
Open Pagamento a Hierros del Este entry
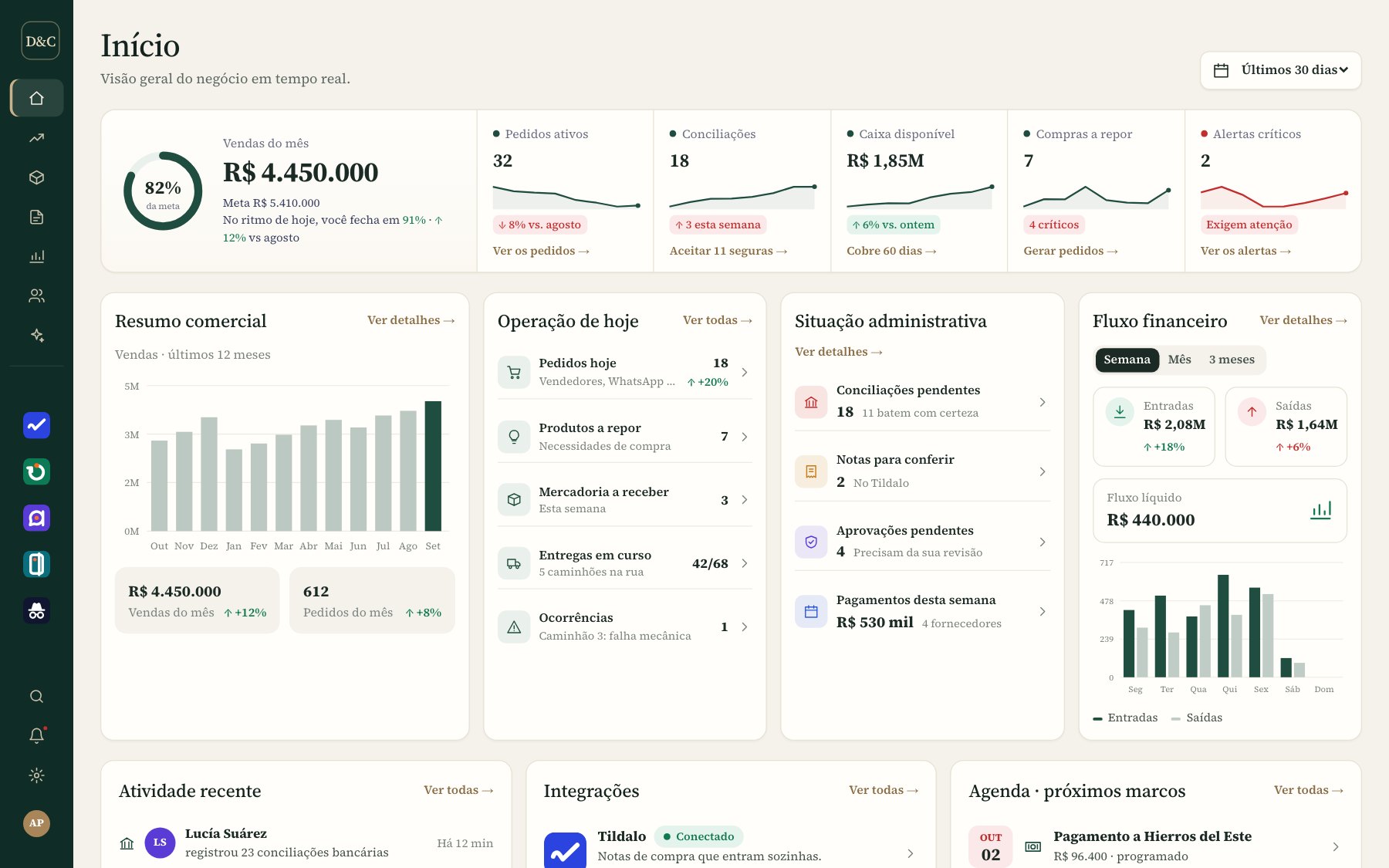tap(1155, 846)
